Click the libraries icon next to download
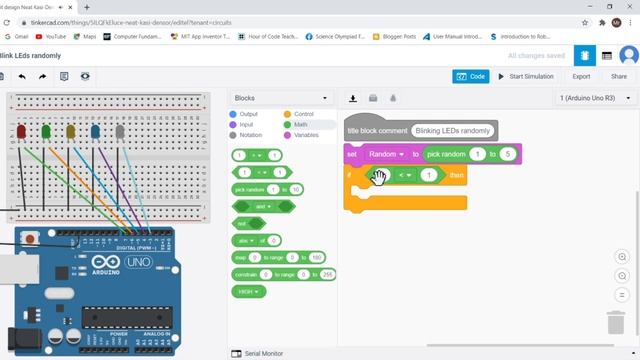640x360 pixels. click(373, 98)
